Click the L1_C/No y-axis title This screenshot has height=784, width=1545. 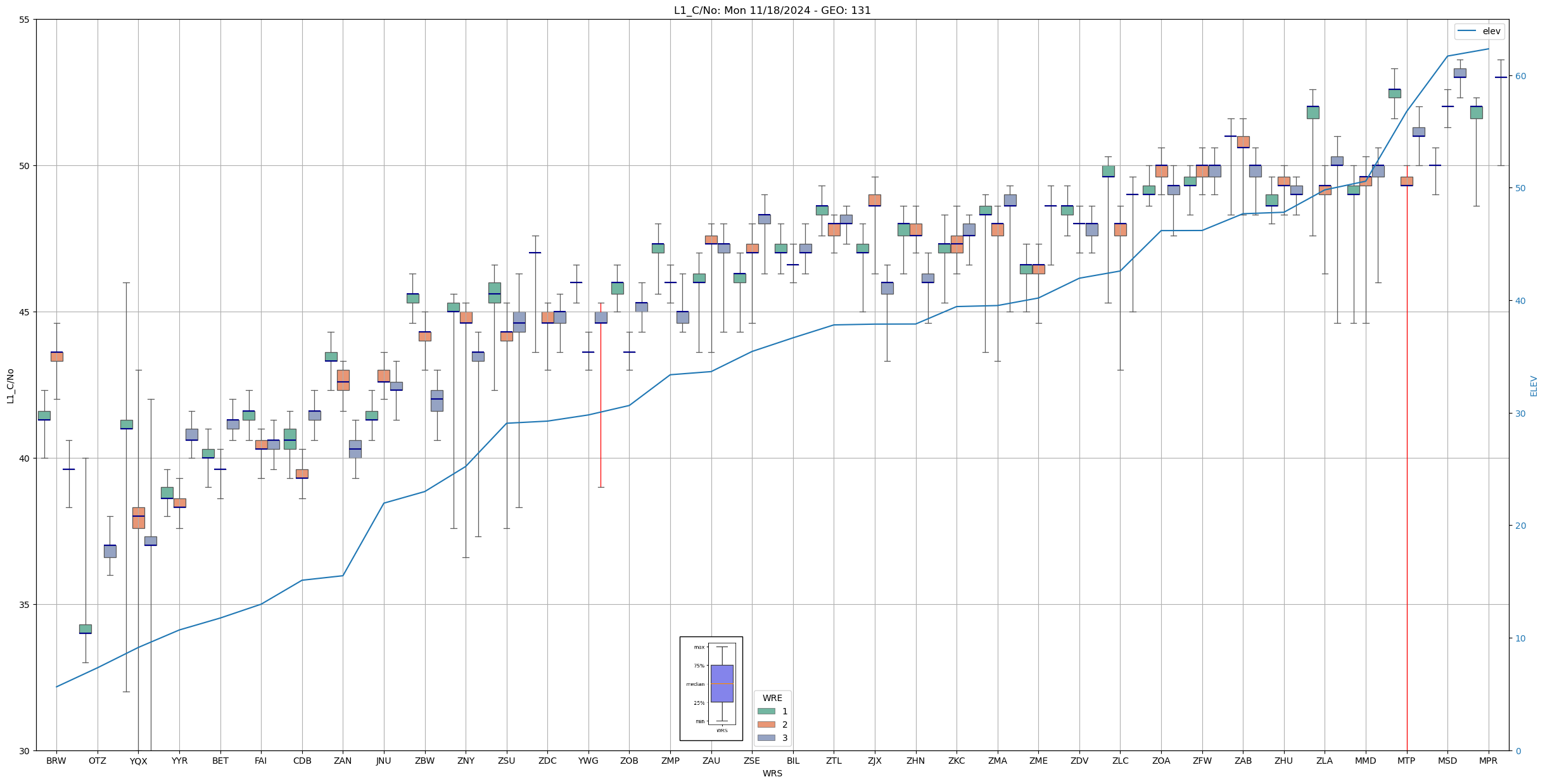tap(10, 385)
